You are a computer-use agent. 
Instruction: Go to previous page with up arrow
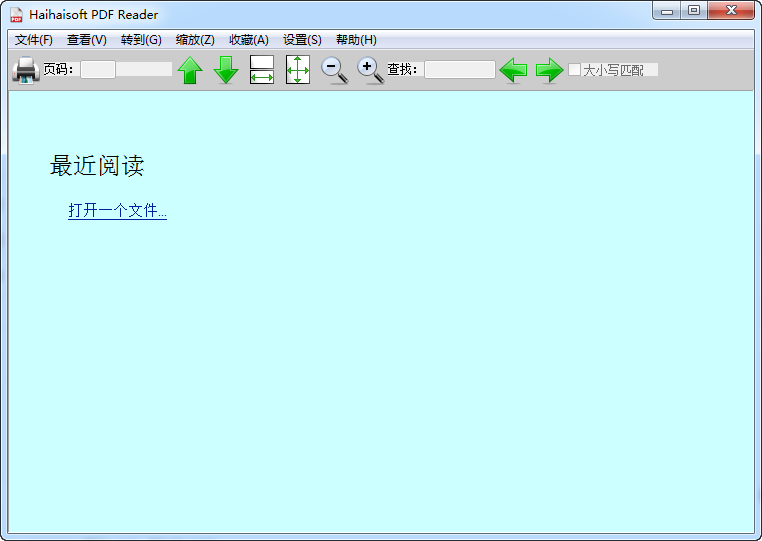coord(190,70)
